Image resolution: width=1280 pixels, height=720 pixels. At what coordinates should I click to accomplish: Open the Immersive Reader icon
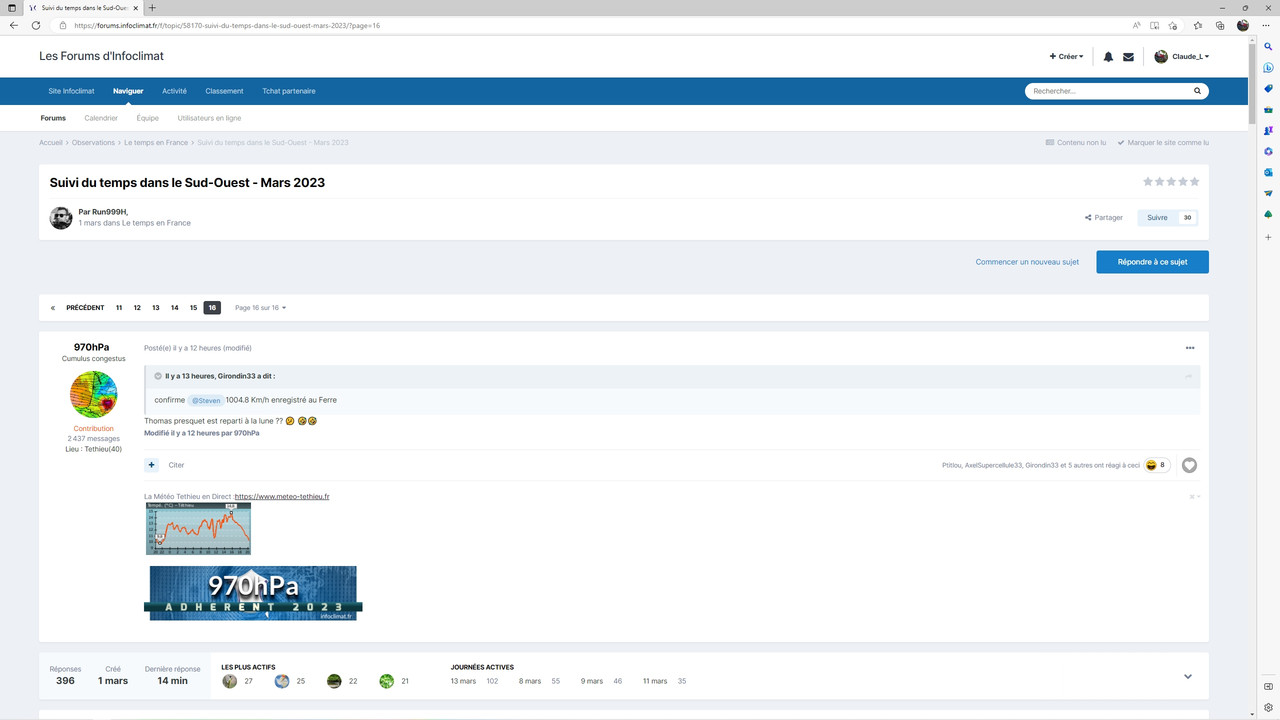tap(1155, 25)
